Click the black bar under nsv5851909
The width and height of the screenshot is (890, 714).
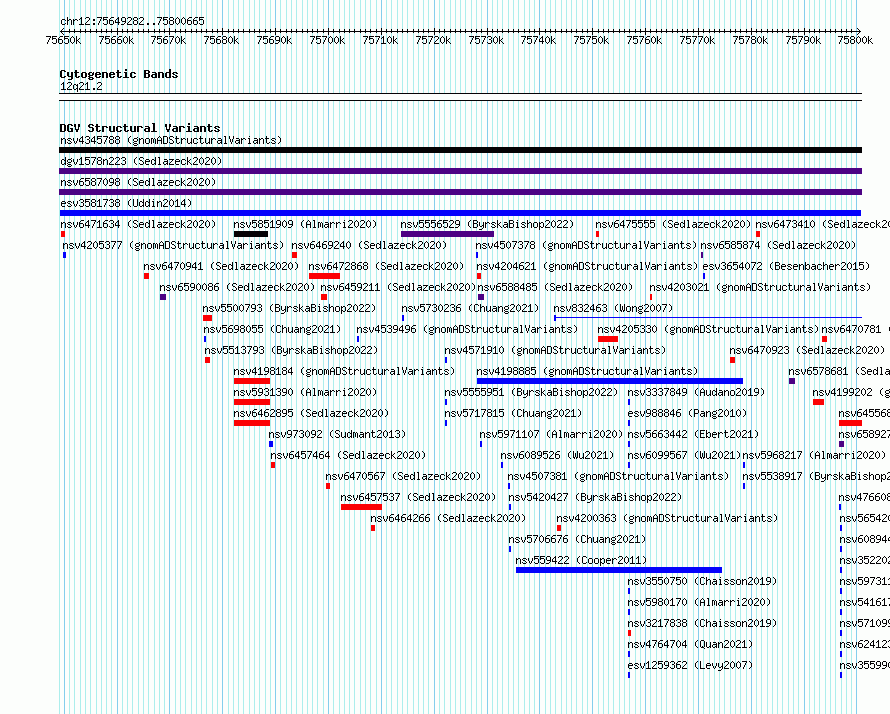click(251, 234)
